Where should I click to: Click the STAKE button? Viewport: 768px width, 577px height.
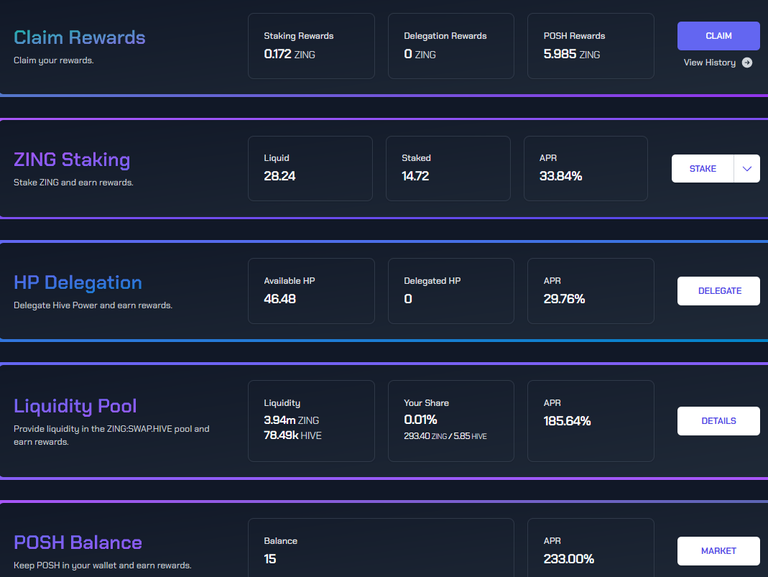pos(702,168)
